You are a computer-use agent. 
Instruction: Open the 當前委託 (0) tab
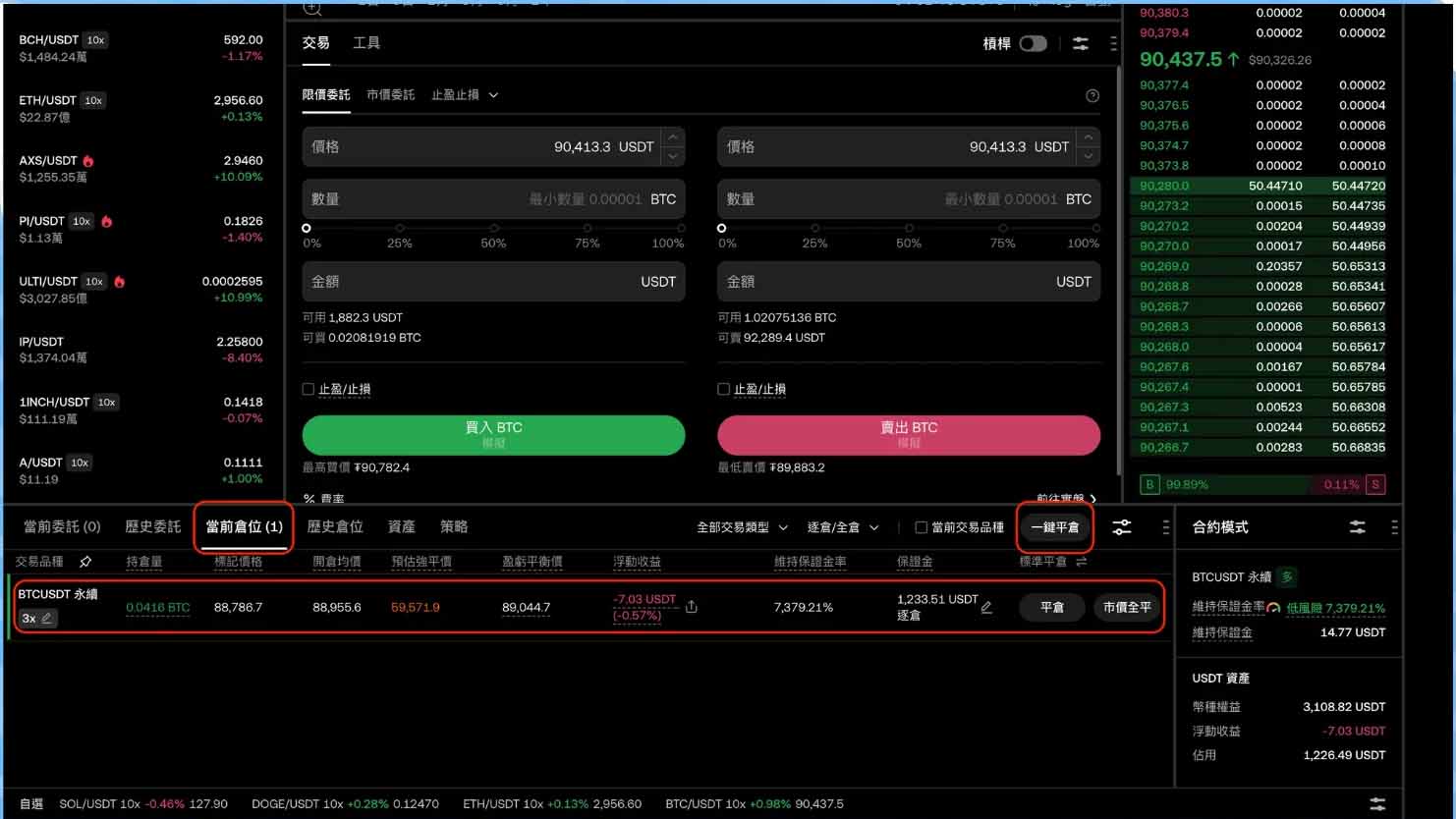pos(62,527)
